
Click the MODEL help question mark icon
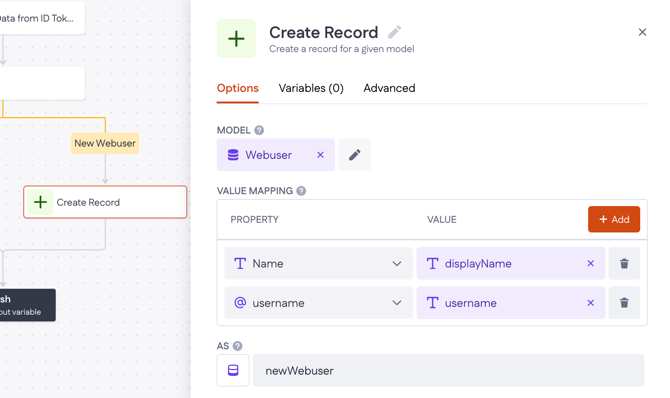point(259,130)
